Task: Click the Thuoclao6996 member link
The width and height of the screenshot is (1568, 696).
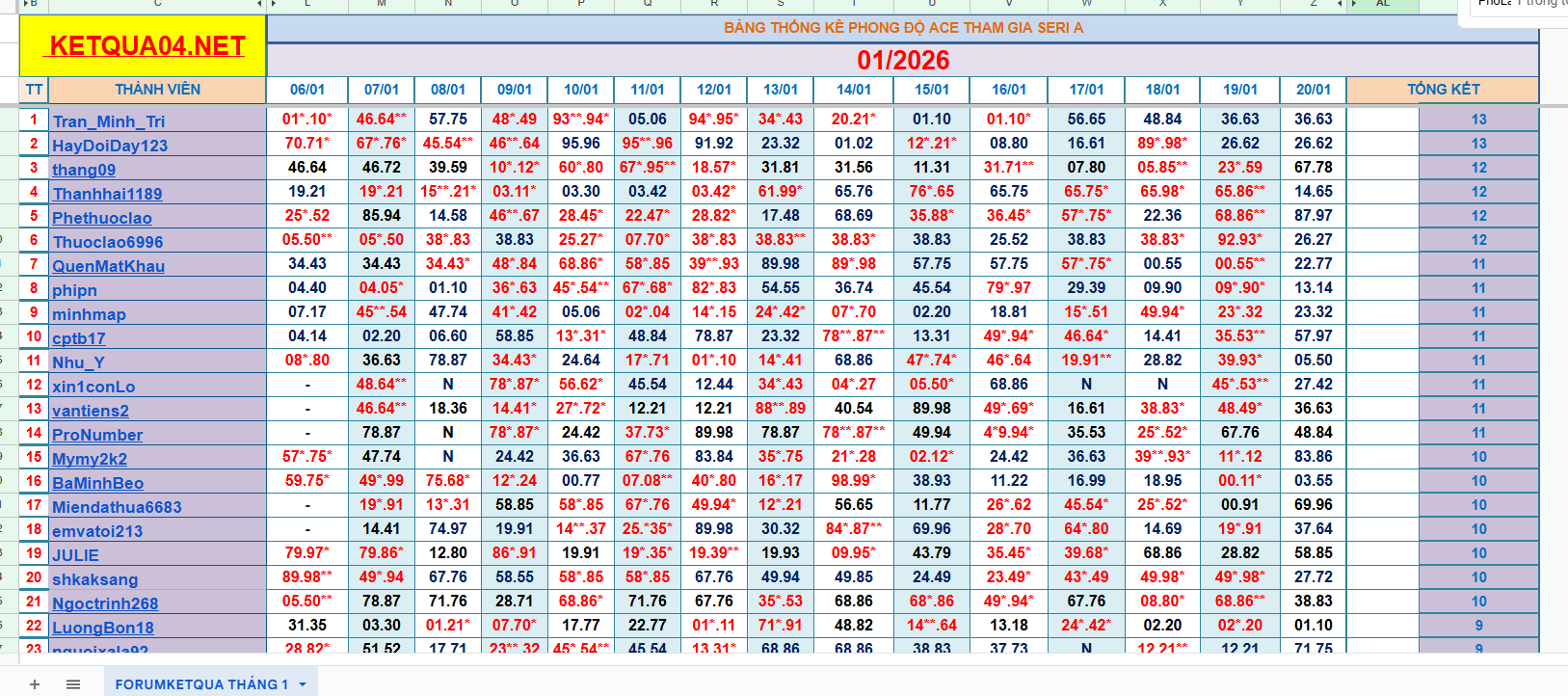Action: coord(108,242)
